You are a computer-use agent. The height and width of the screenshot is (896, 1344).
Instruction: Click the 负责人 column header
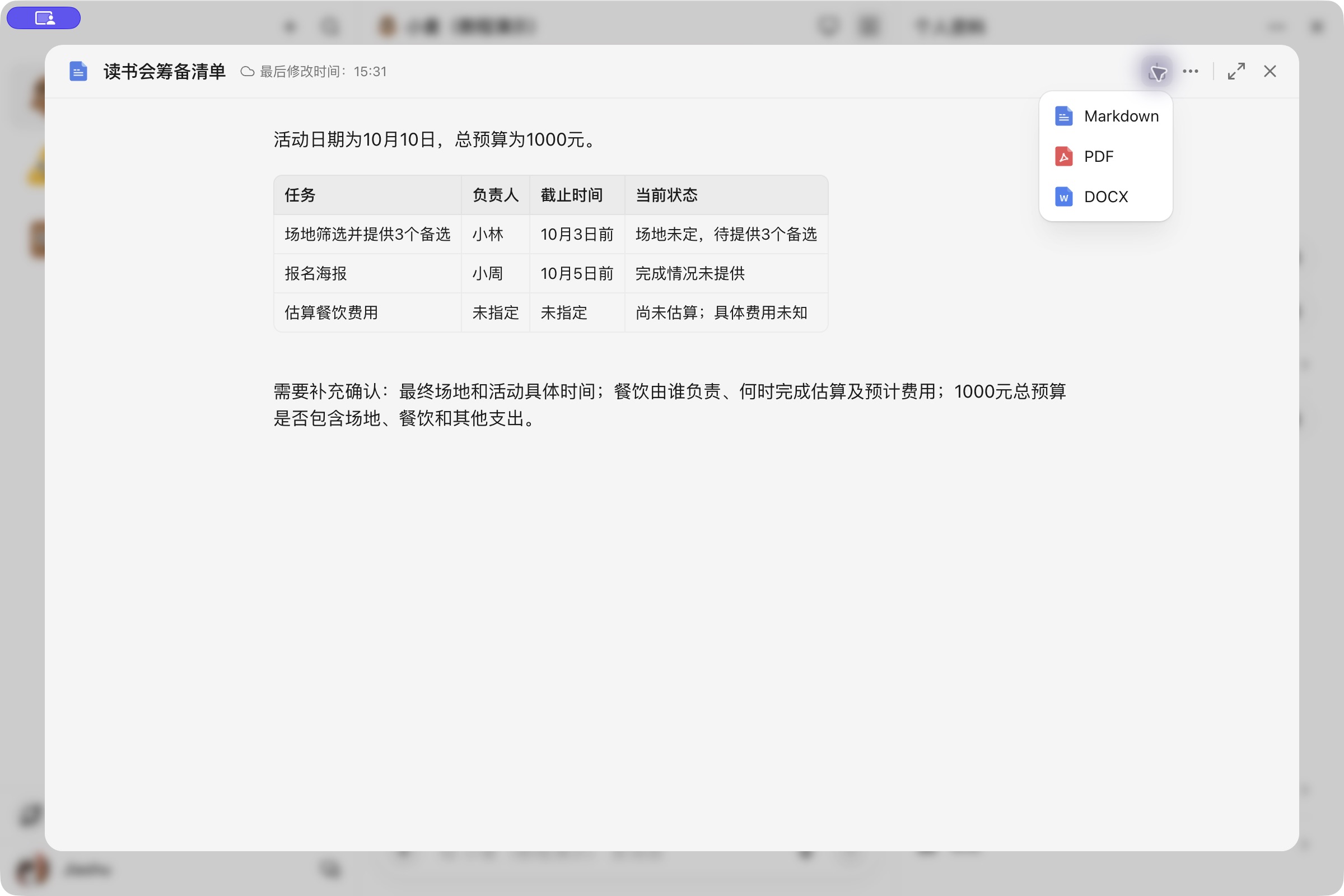click(x=496, y=195)
